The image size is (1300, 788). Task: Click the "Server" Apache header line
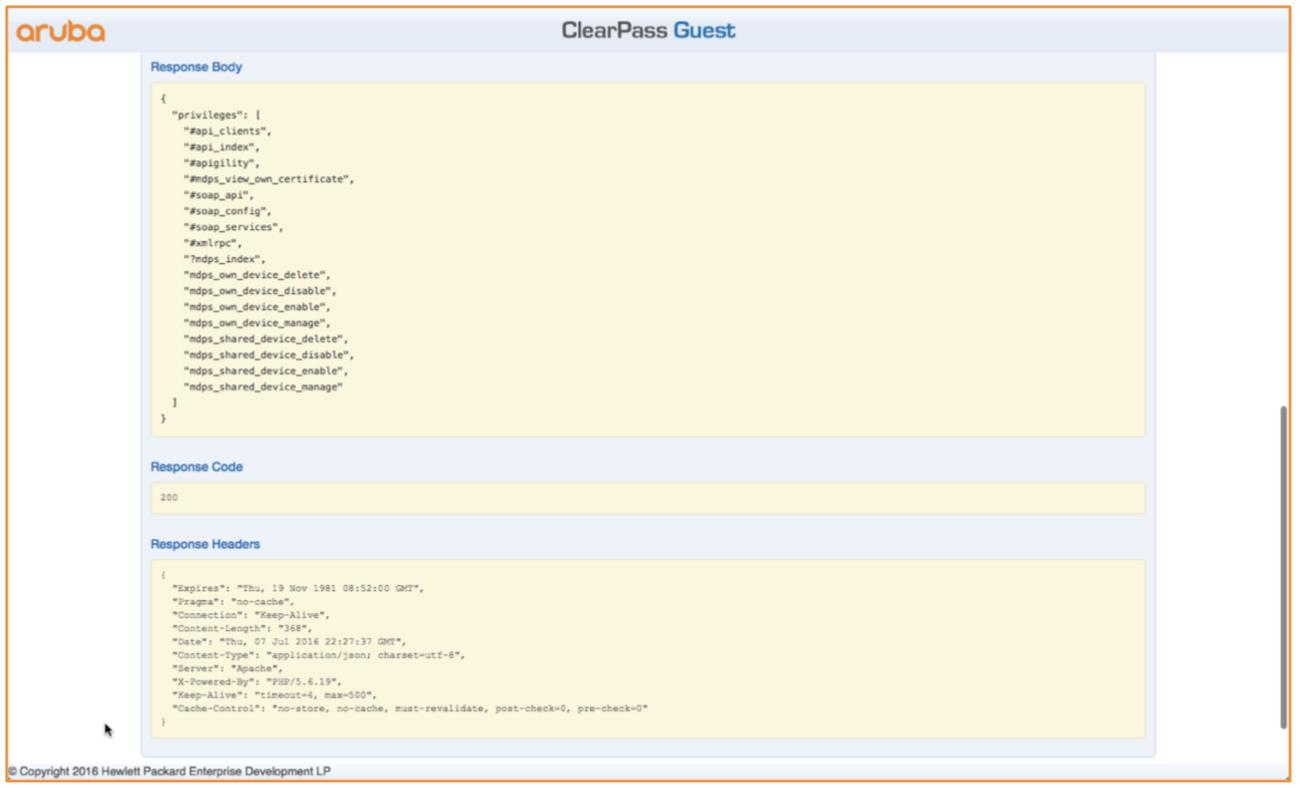click(230, 668)
